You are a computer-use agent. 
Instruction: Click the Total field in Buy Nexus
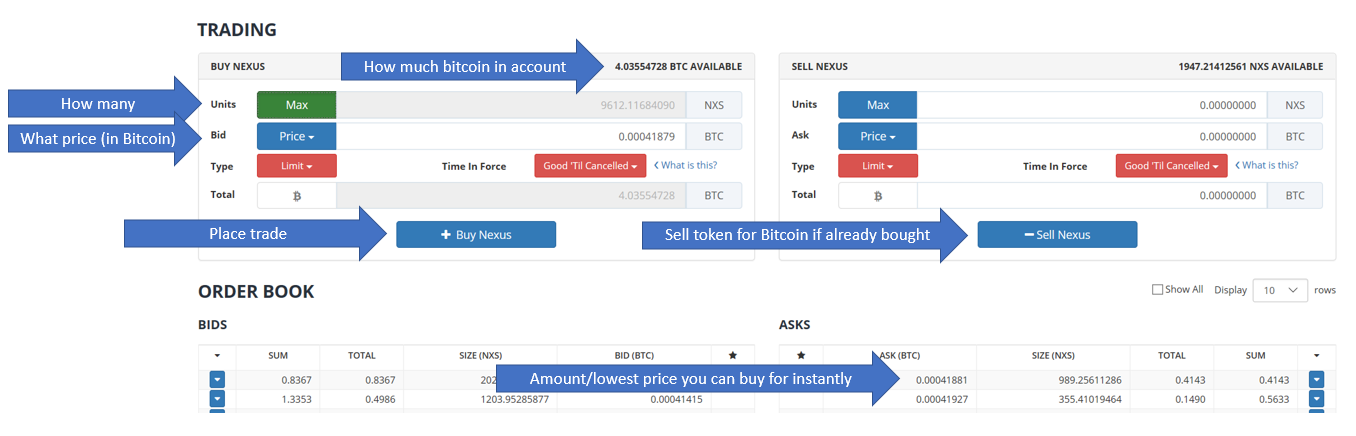[x=511, y=196]
